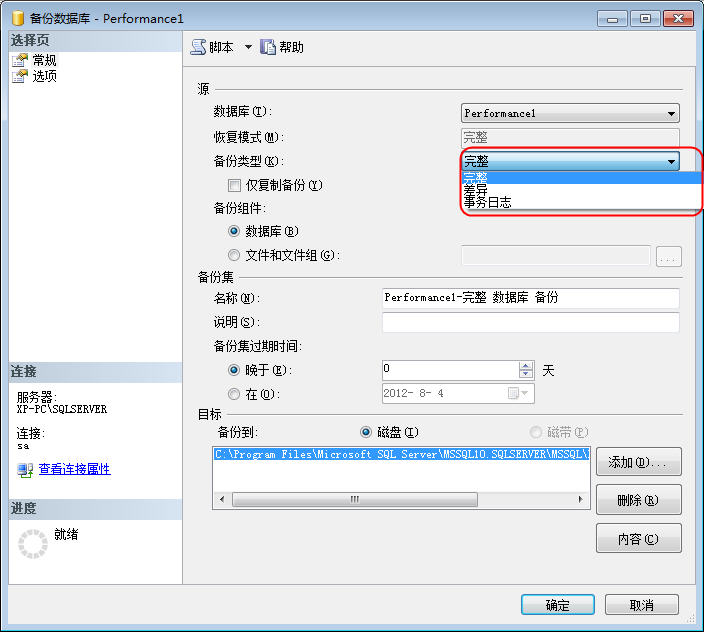Choose 完整 in the backup type list

point(581,177)
